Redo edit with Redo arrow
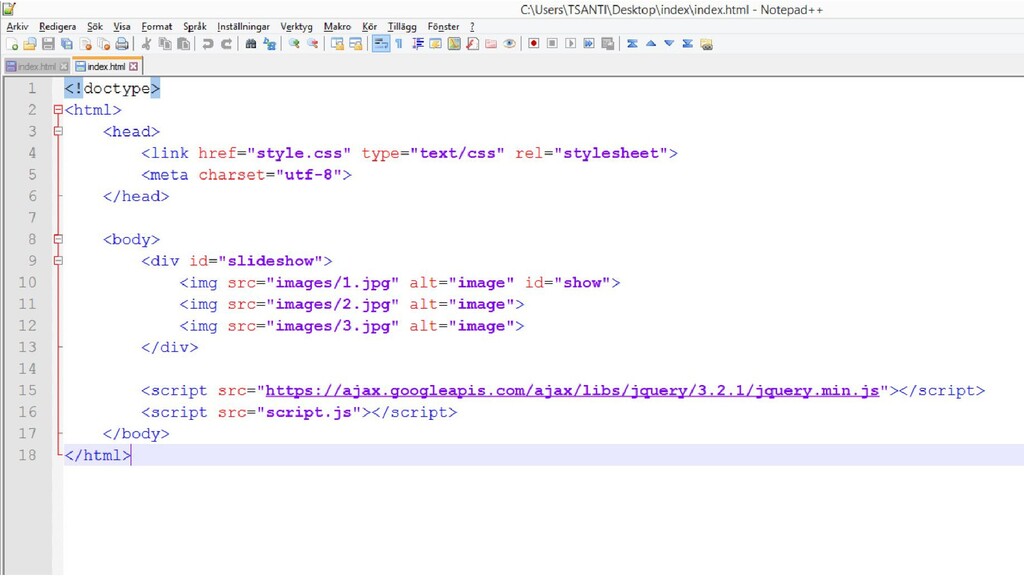 point(226,44)
